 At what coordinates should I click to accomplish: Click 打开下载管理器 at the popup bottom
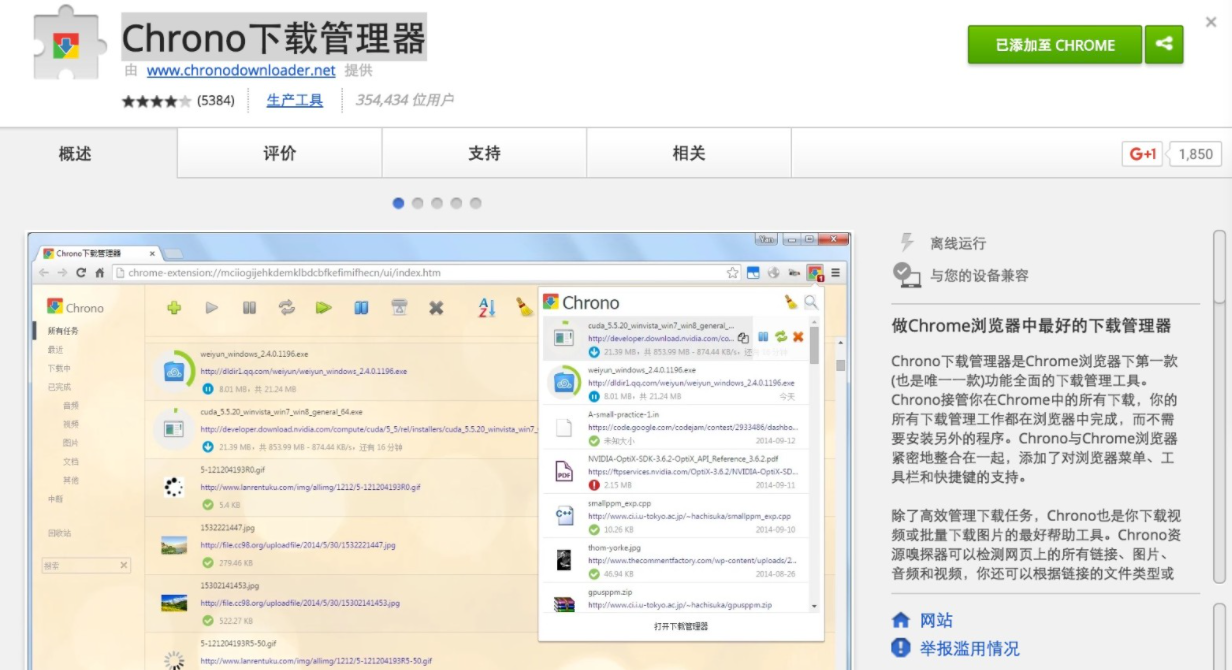tap(681, 626)
